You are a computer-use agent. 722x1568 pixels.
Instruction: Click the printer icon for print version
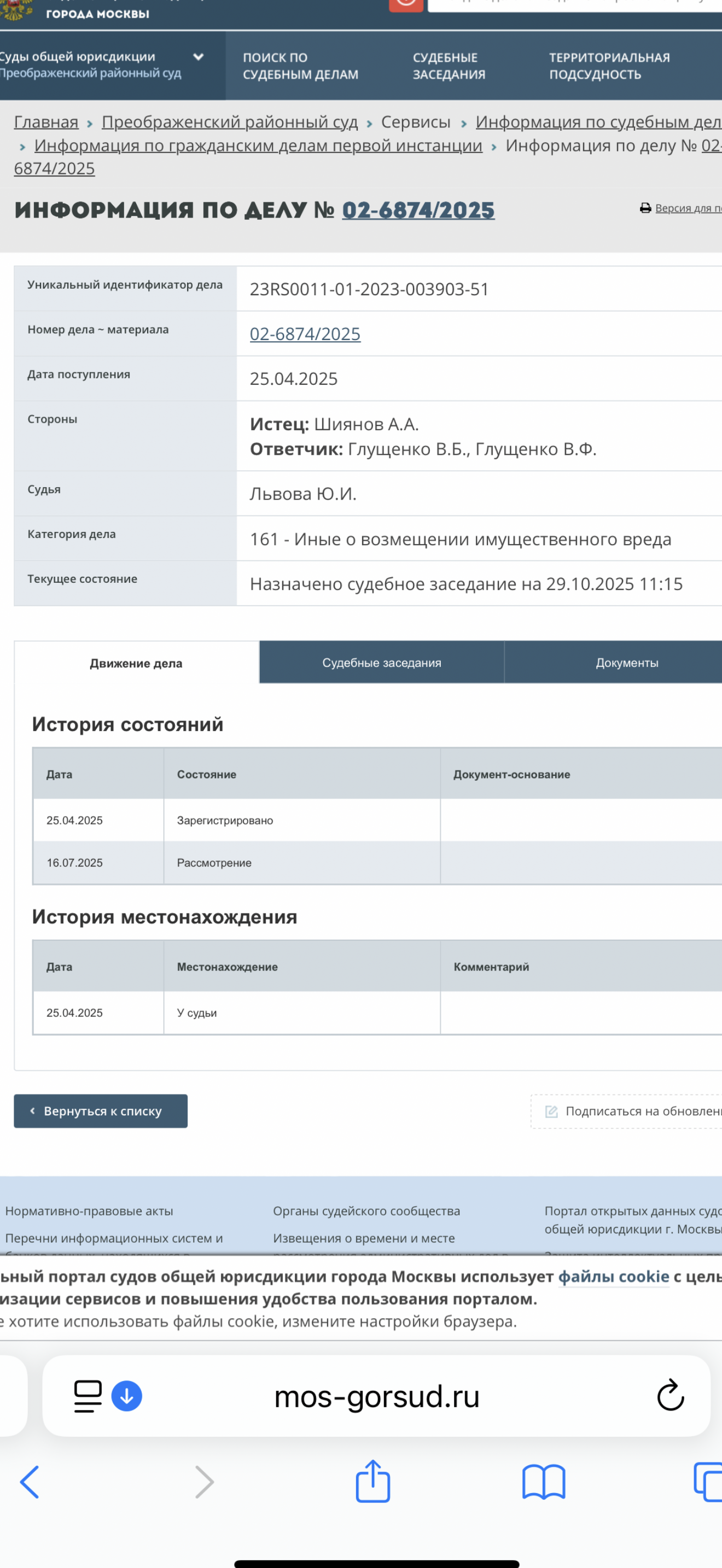(x=645, y=208)
